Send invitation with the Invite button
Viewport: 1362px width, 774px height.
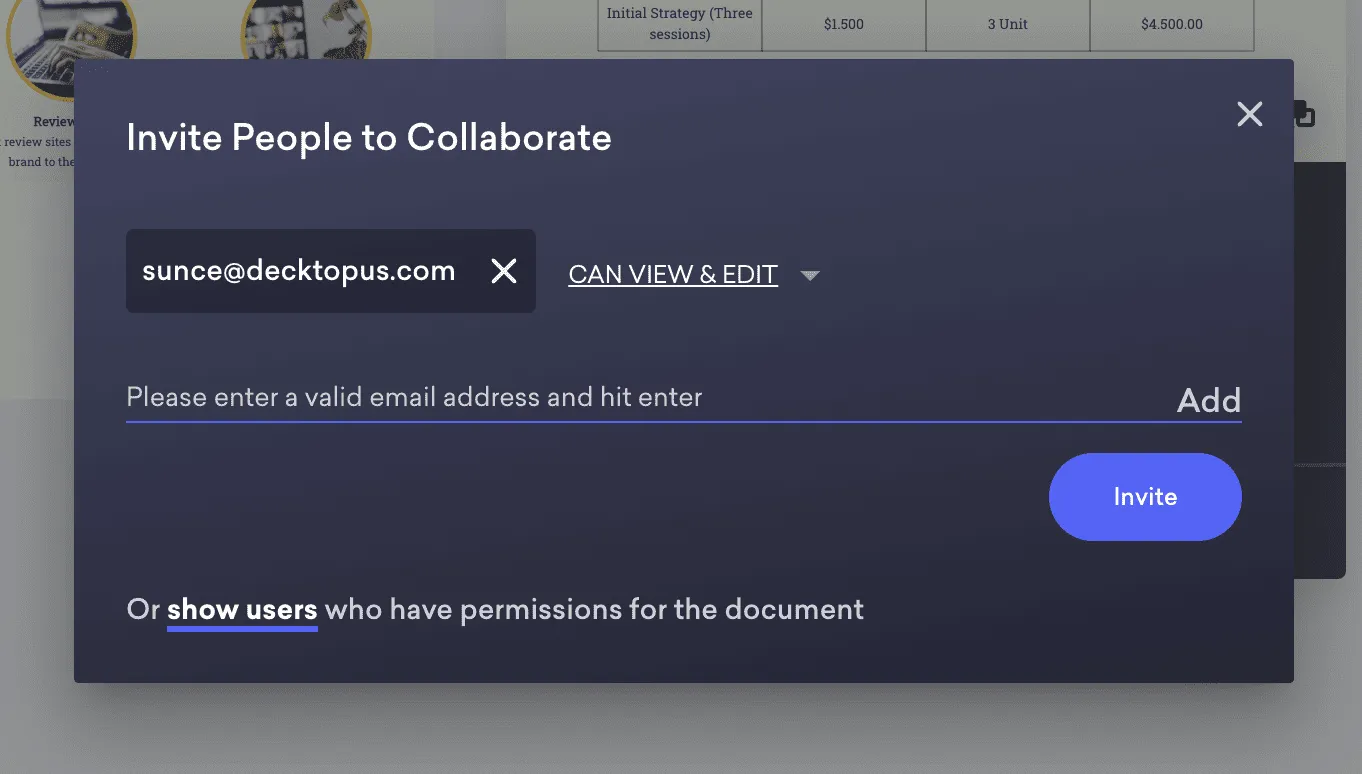pos(1145,497)
